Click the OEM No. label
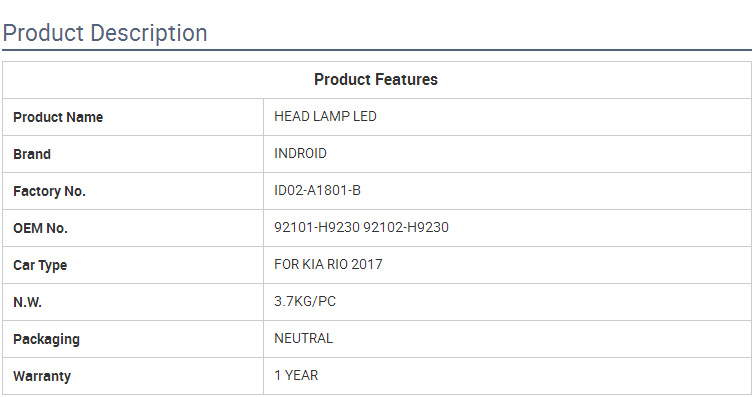This screenshot has height=397, width=754. [40, 228]
